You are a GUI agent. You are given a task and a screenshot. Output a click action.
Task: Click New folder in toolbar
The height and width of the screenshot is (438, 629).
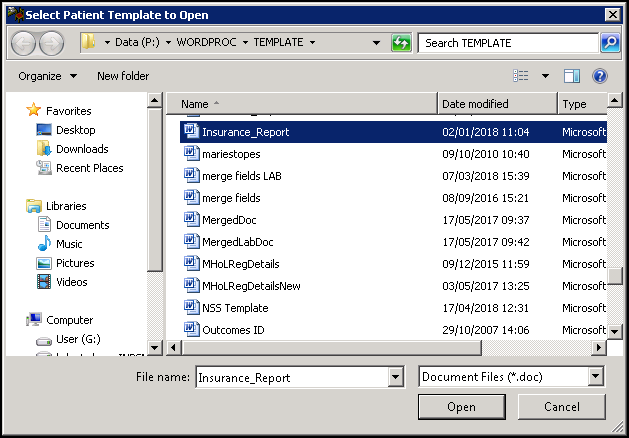coord(123,76)
